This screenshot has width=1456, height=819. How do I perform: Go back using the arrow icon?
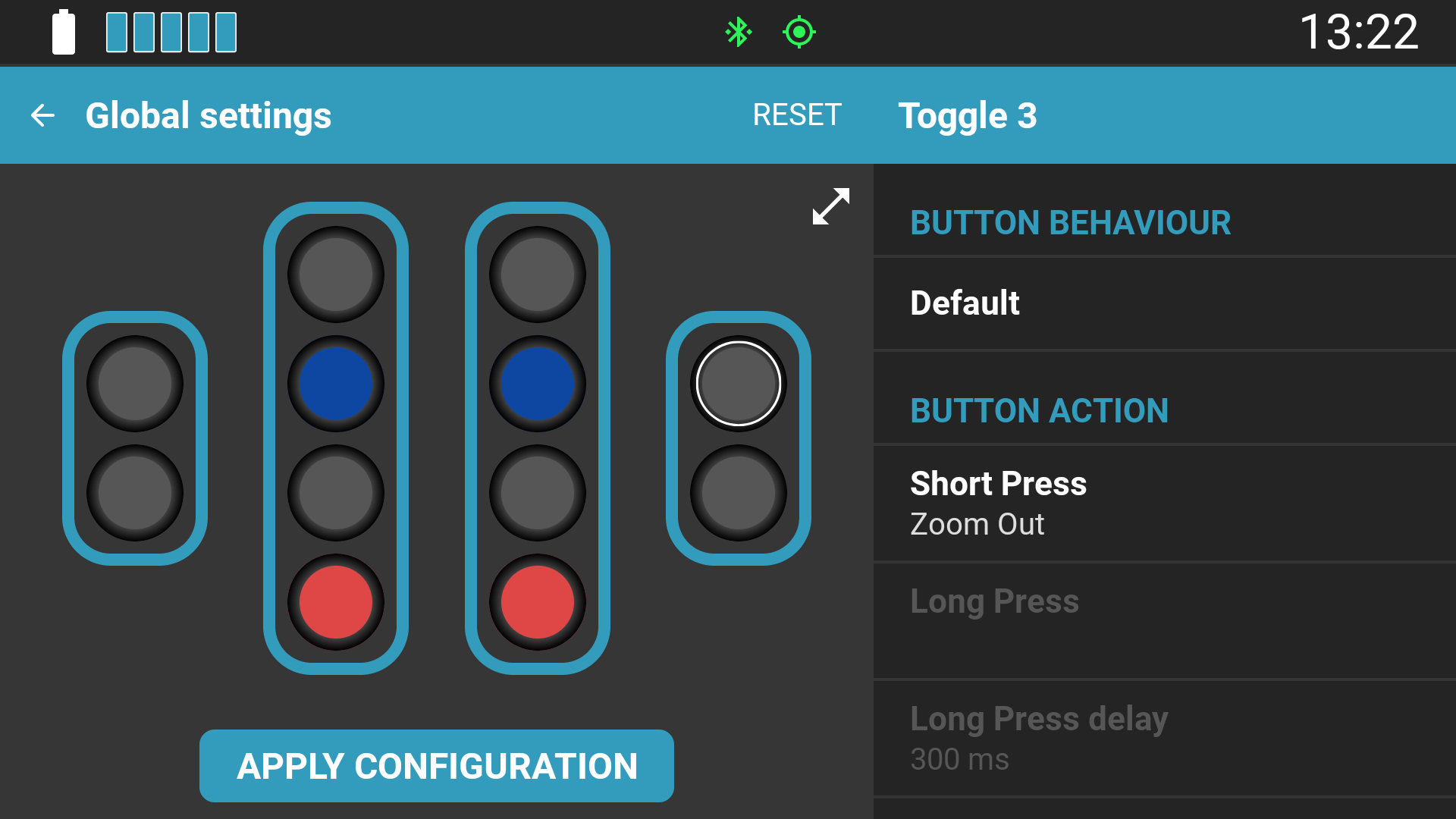(x=42, y=115)
